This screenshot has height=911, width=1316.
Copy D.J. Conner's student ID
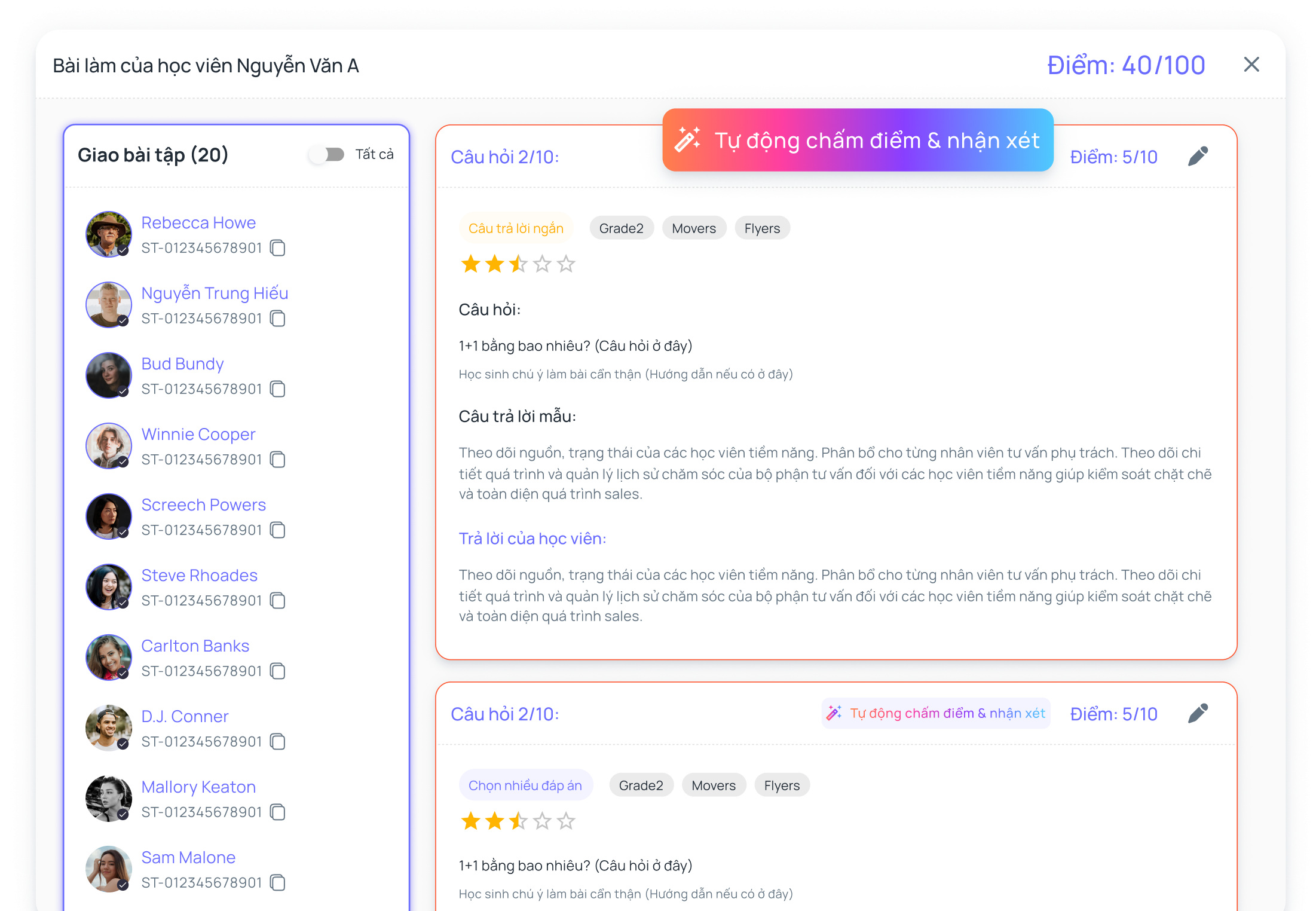pos(277,741)
